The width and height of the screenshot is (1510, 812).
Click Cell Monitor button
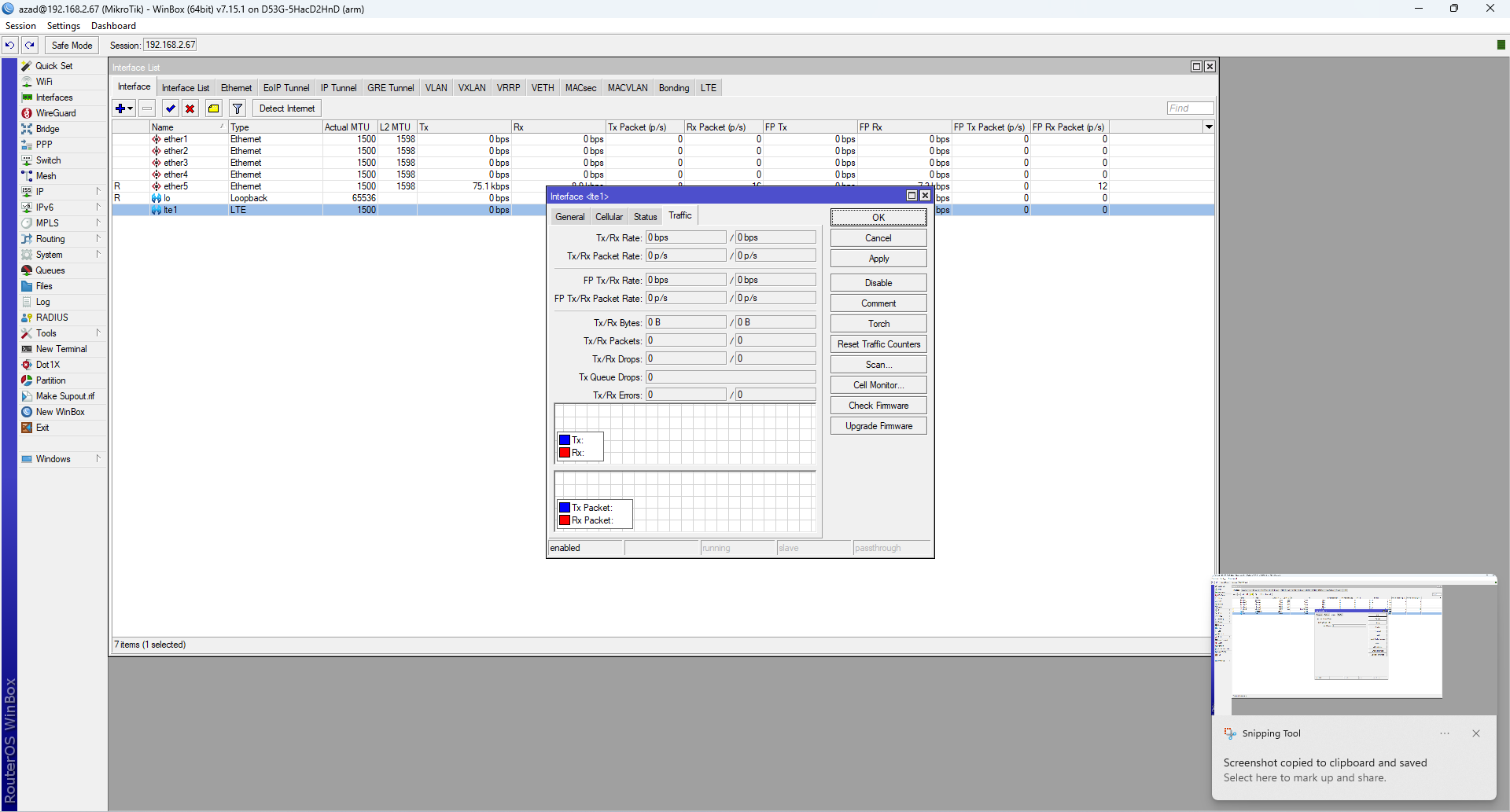pyautogui.click(x=878, y=385)
